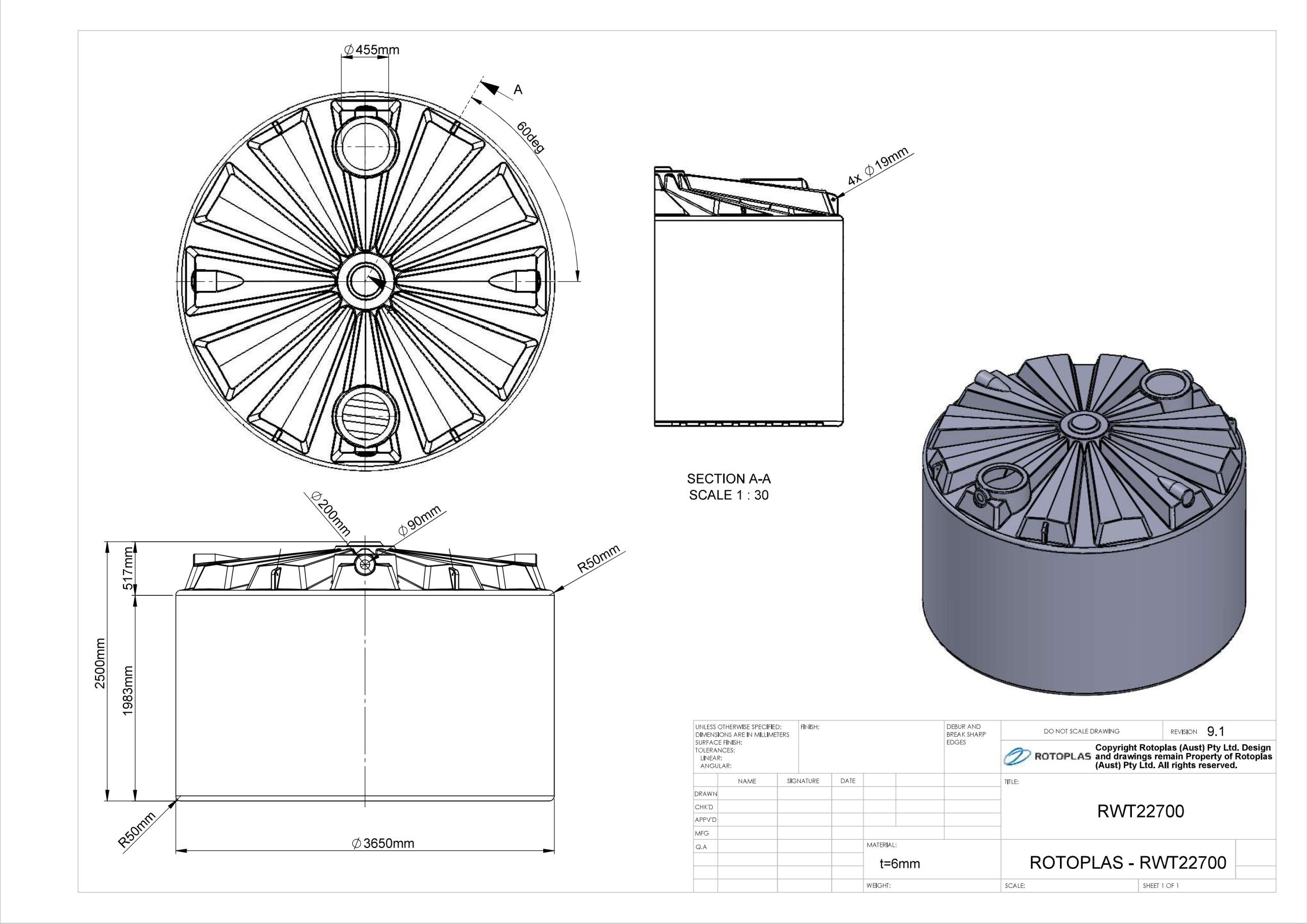Click the R50mm label at tank top
The image size is (1307, 924).
pos(598,558)
